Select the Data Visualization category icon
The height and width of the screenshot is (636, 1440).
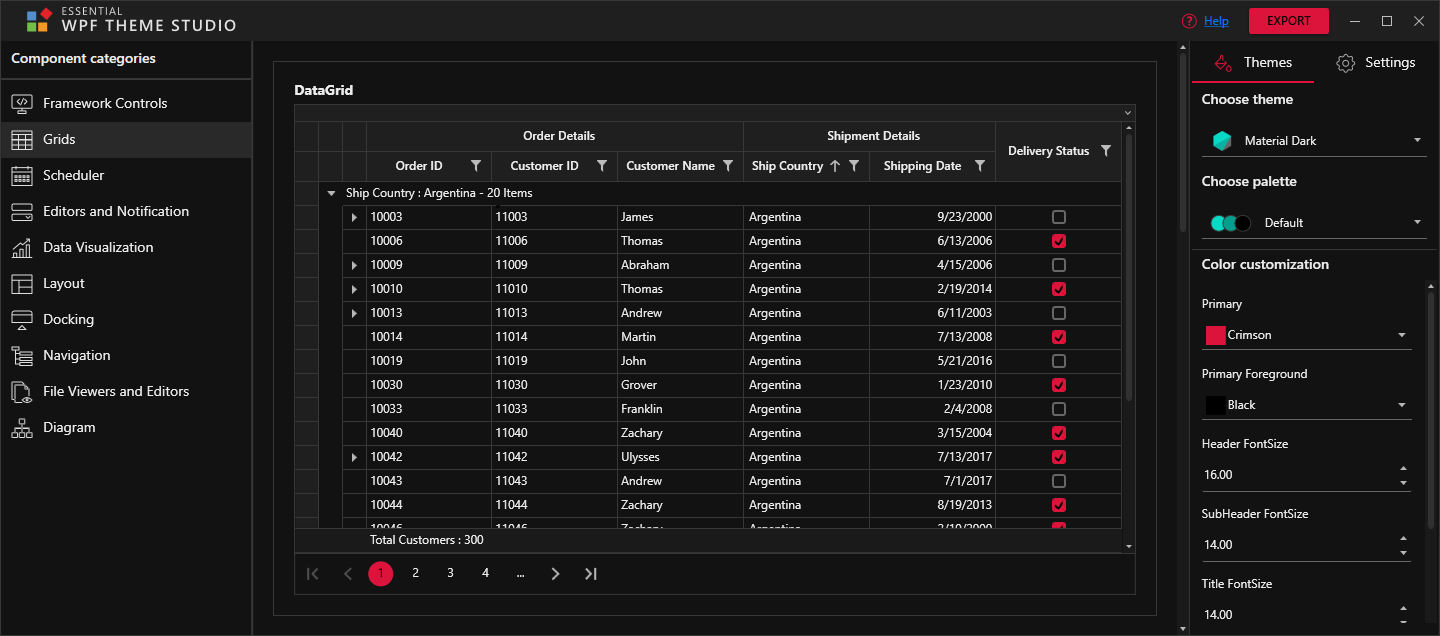(22, 248)
